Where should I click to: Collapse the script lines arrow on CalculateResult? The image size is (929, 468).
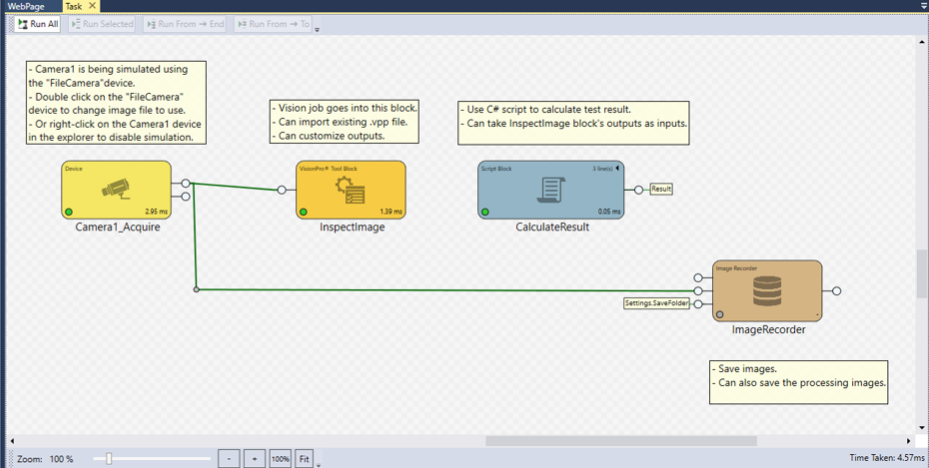coord(618,167)
